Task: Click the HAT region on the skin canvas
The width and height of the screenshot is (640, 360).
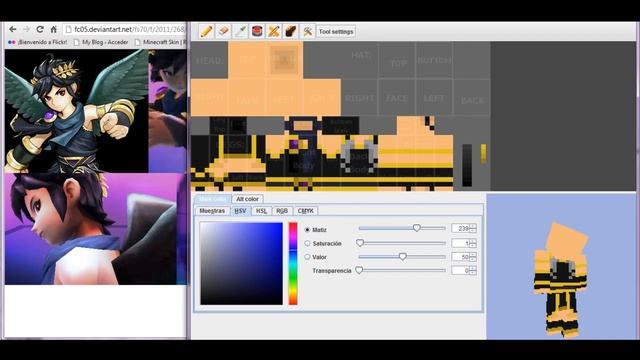Action: pos(361,56)
